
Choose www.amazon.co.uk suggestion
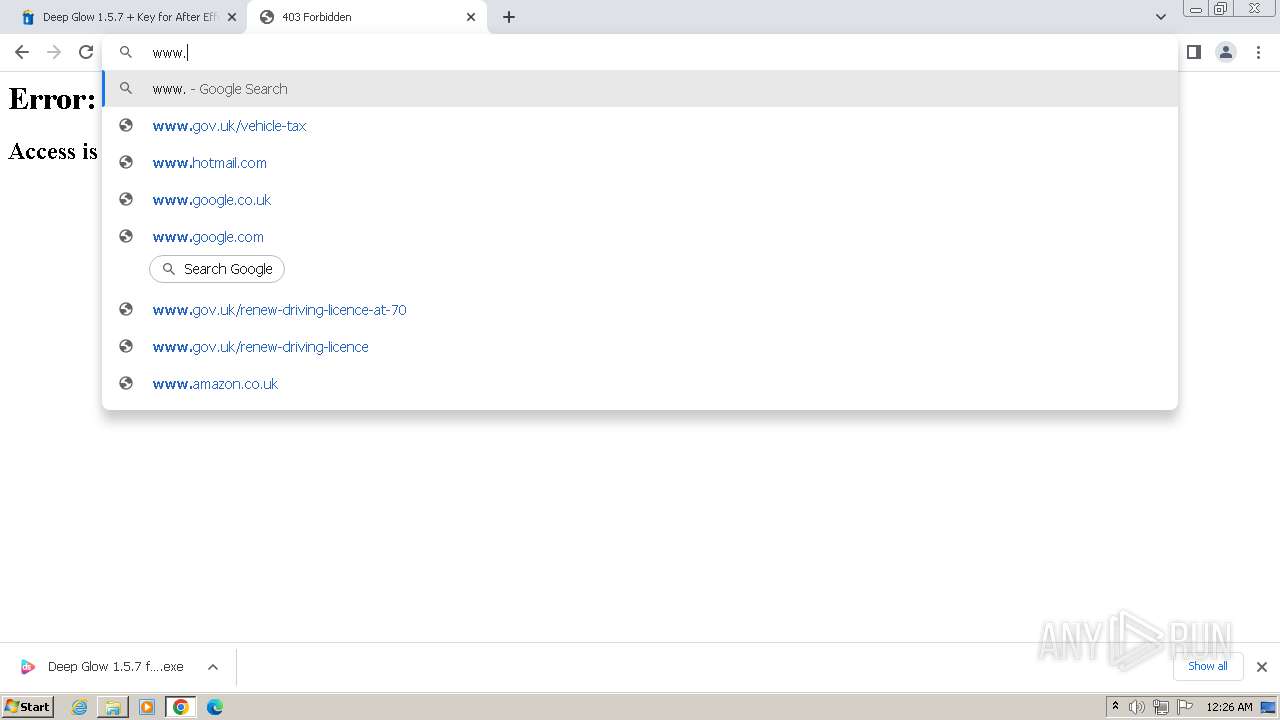pyautogui.click(x=640, y=383)
